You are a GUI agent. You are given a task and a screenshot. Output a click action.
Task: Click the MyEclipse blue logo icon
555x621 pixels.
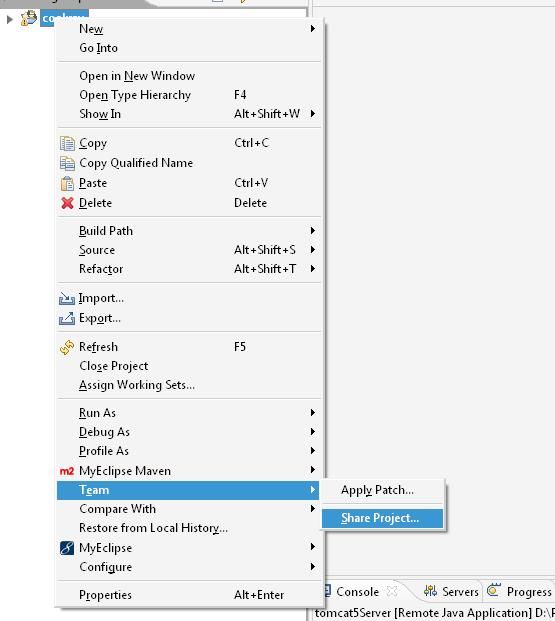(67, 548)
